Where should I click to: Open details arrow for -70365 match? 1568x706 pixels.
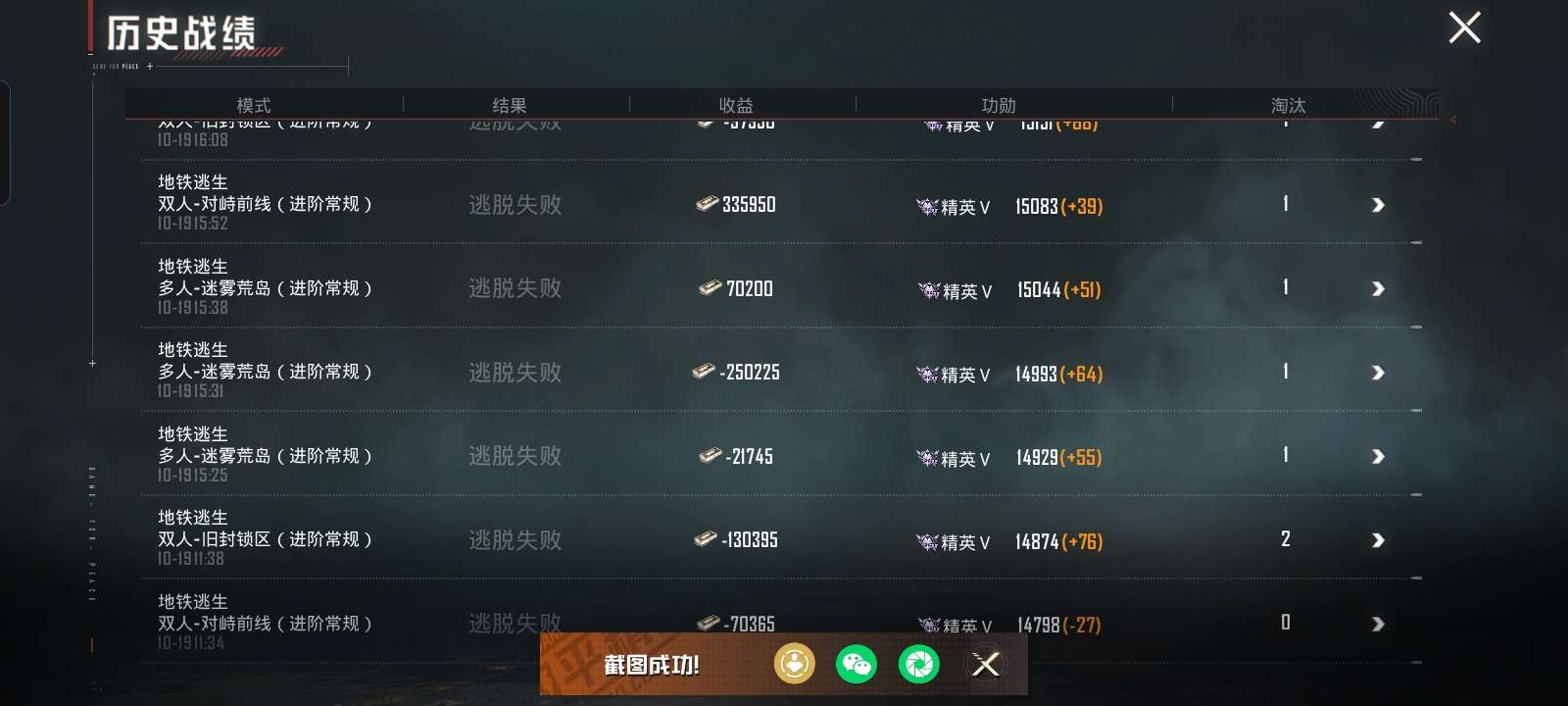[1378, 624]
